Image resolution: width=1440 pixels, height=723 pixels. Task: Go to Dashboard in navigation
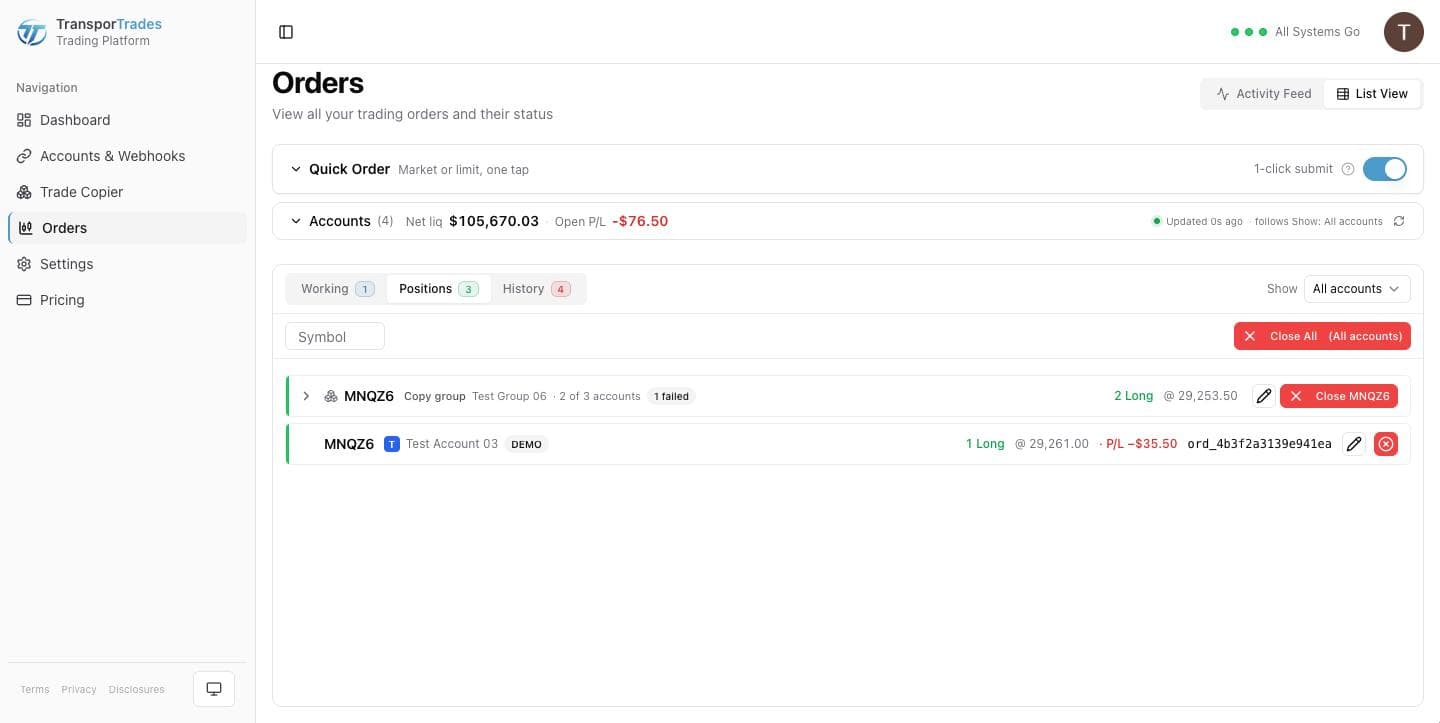coord(127,120)
